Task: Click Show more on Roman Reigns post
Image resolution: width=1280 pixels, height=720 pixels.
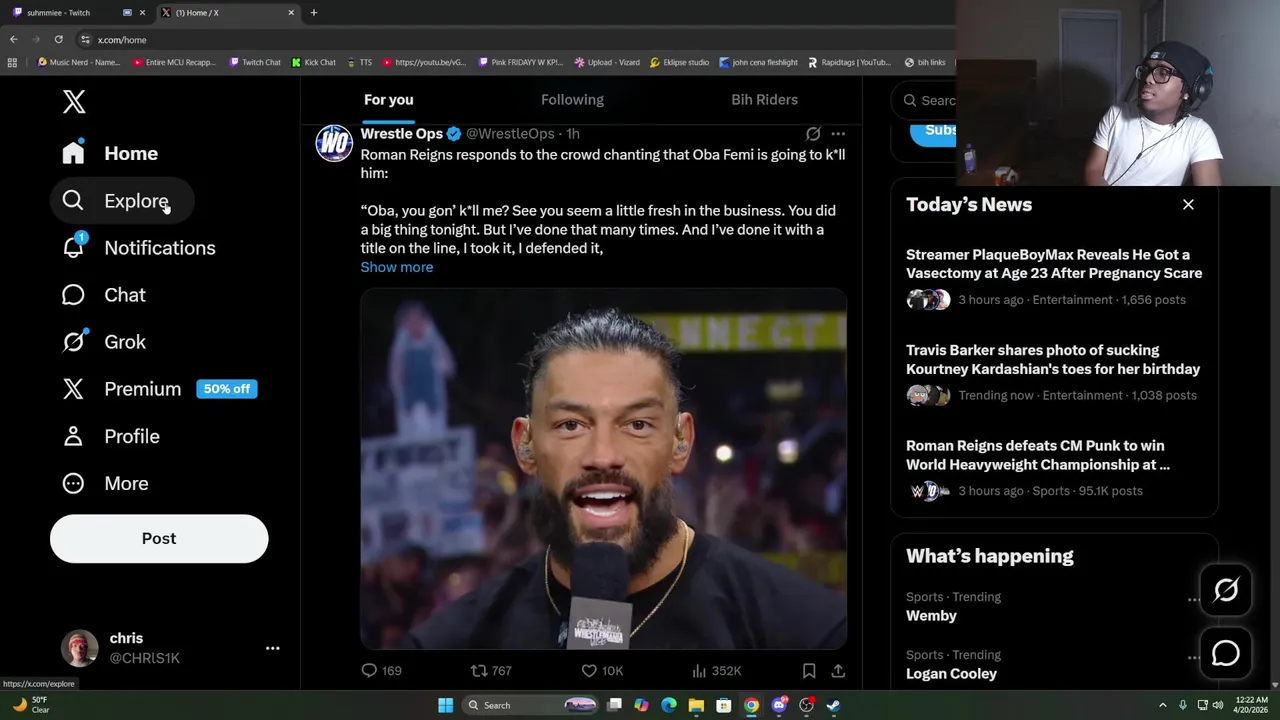Action: (397, 267)
